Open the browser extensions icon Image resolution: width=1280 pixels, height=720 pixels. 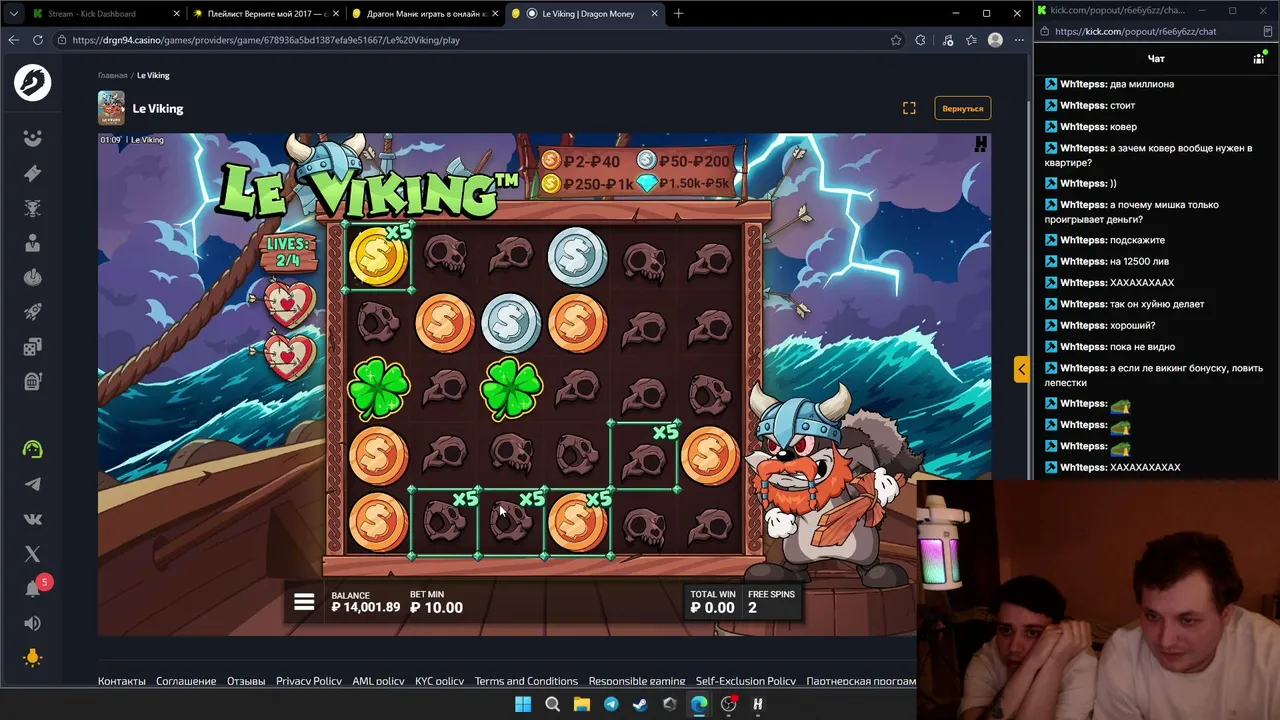pyautogui.click(x=921, y=40)
